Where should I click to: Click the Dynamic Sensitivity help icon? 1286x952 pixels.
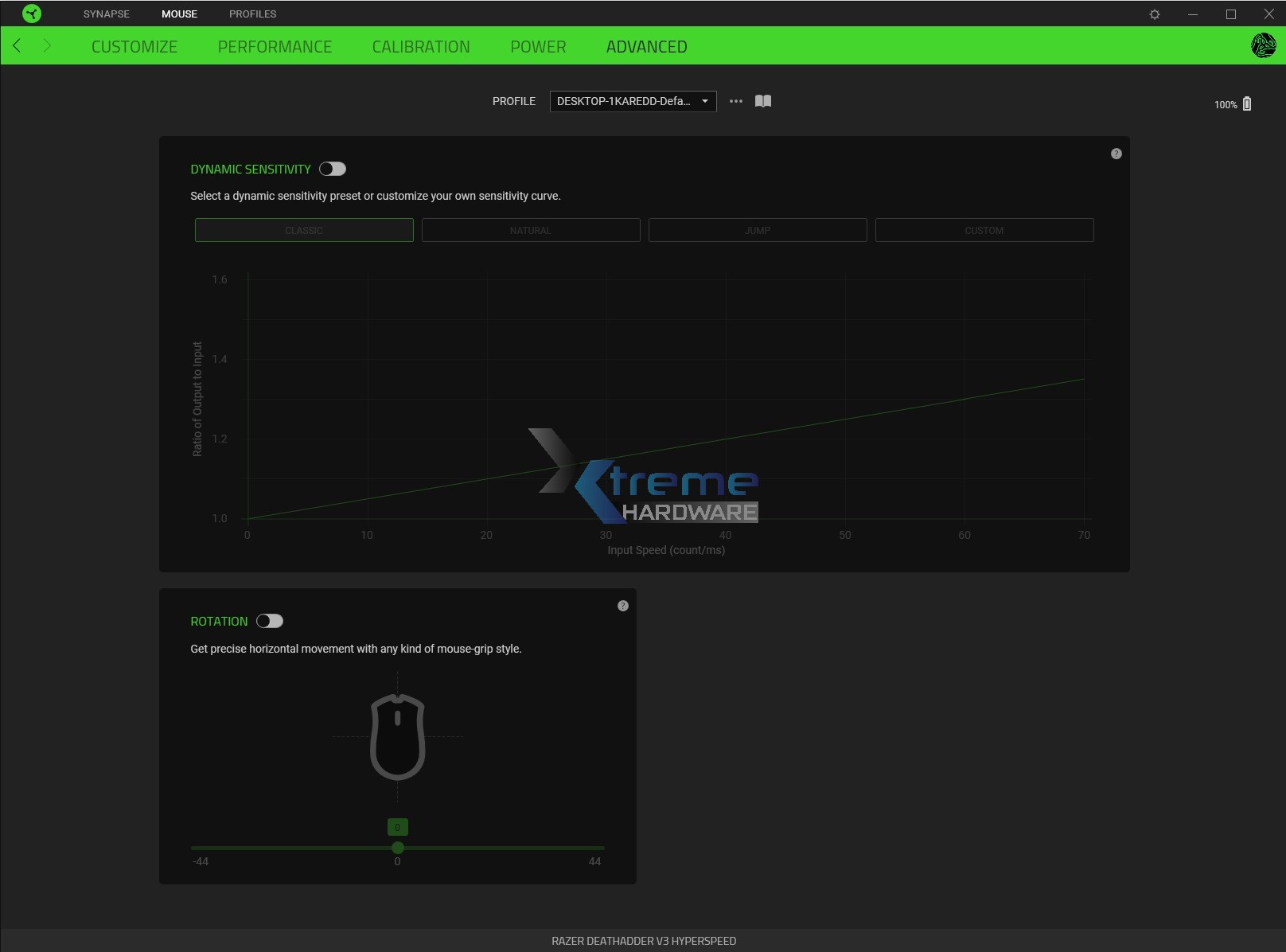pyautogui.click(x=1115, y=154)
